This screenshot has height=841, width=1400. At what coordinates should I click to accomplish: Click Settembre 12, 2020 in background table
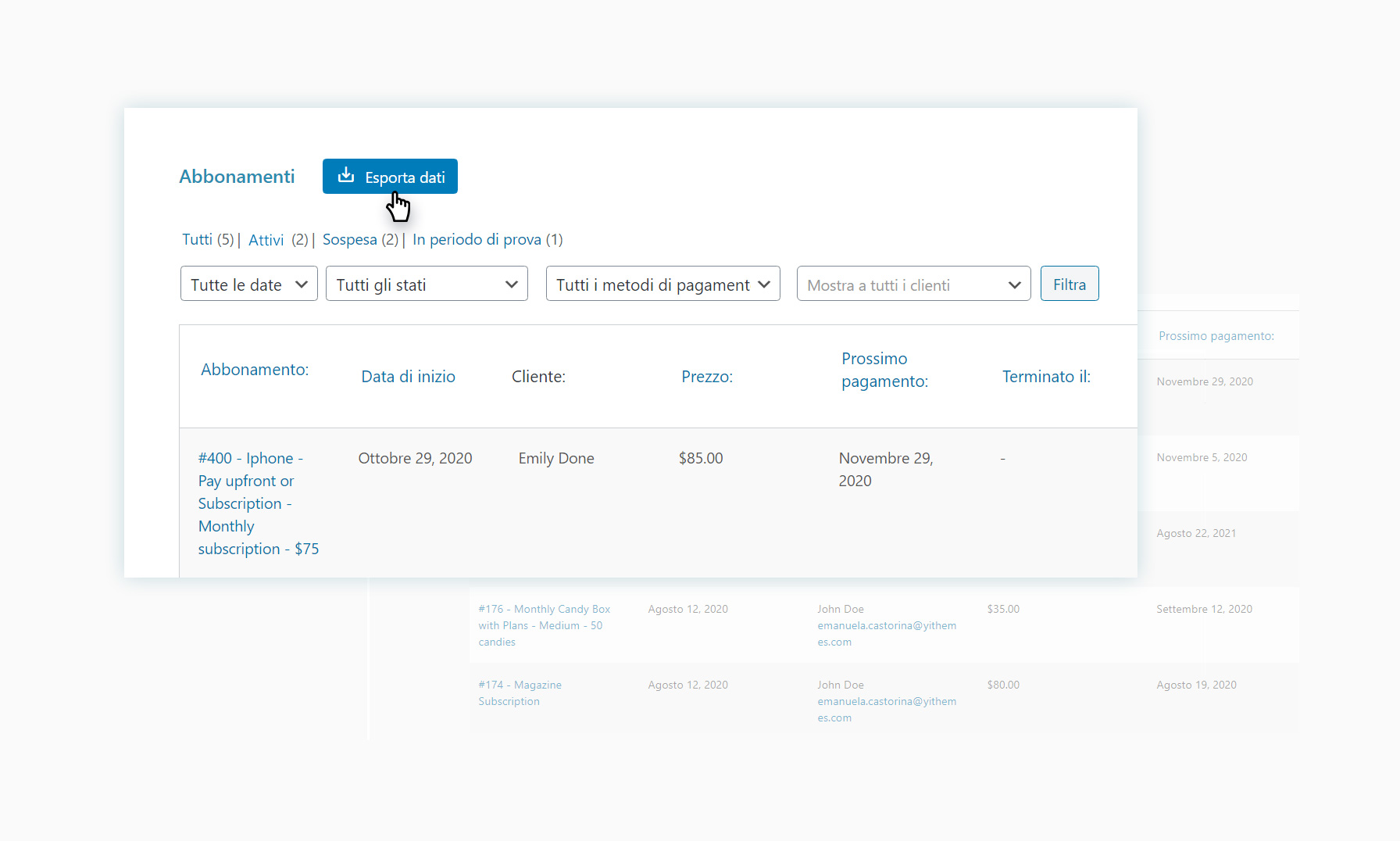1204,609
